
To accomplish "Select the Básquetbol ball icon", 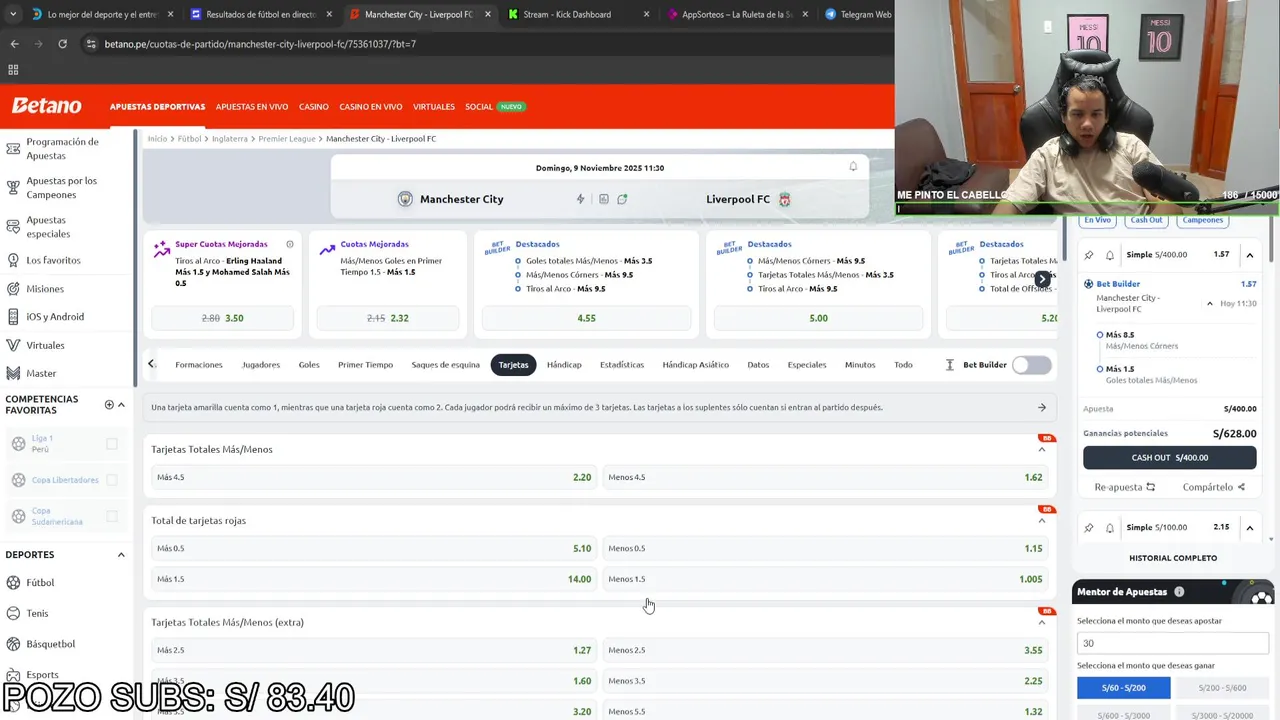I will [14, 644].
